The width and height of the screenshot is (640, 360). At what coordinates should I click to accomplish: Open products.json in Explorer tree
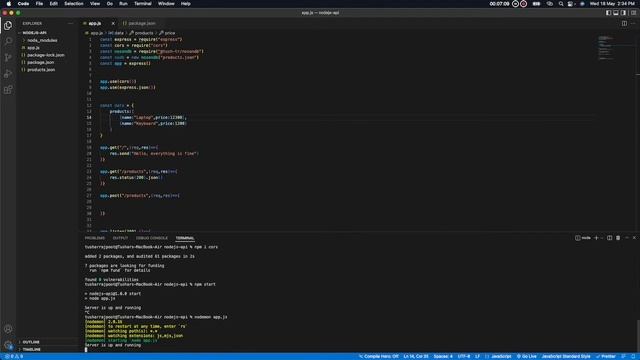[x=41, y=70]
